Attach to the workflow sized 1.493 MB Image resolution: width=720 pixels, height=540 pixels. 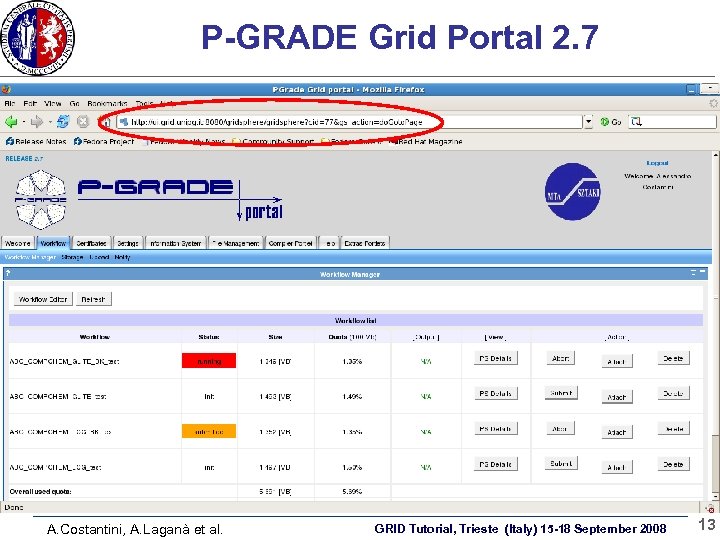point(617,397)
